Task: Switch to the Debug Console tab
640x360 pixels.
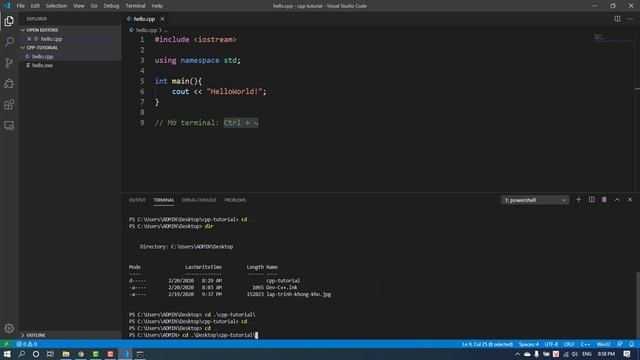Action: click(199, 200)
